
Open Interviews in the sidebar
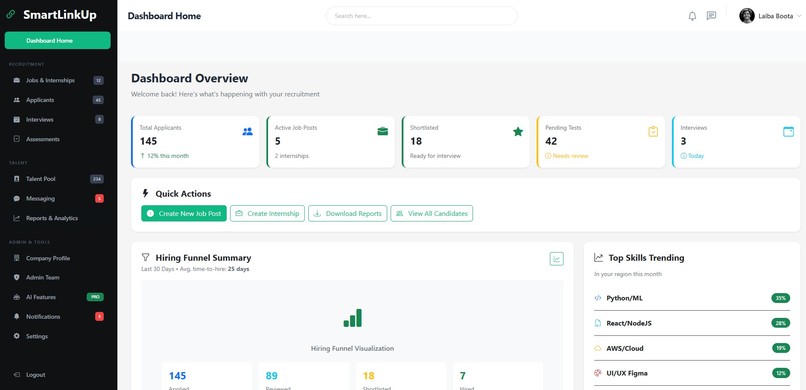pos(58,120)
